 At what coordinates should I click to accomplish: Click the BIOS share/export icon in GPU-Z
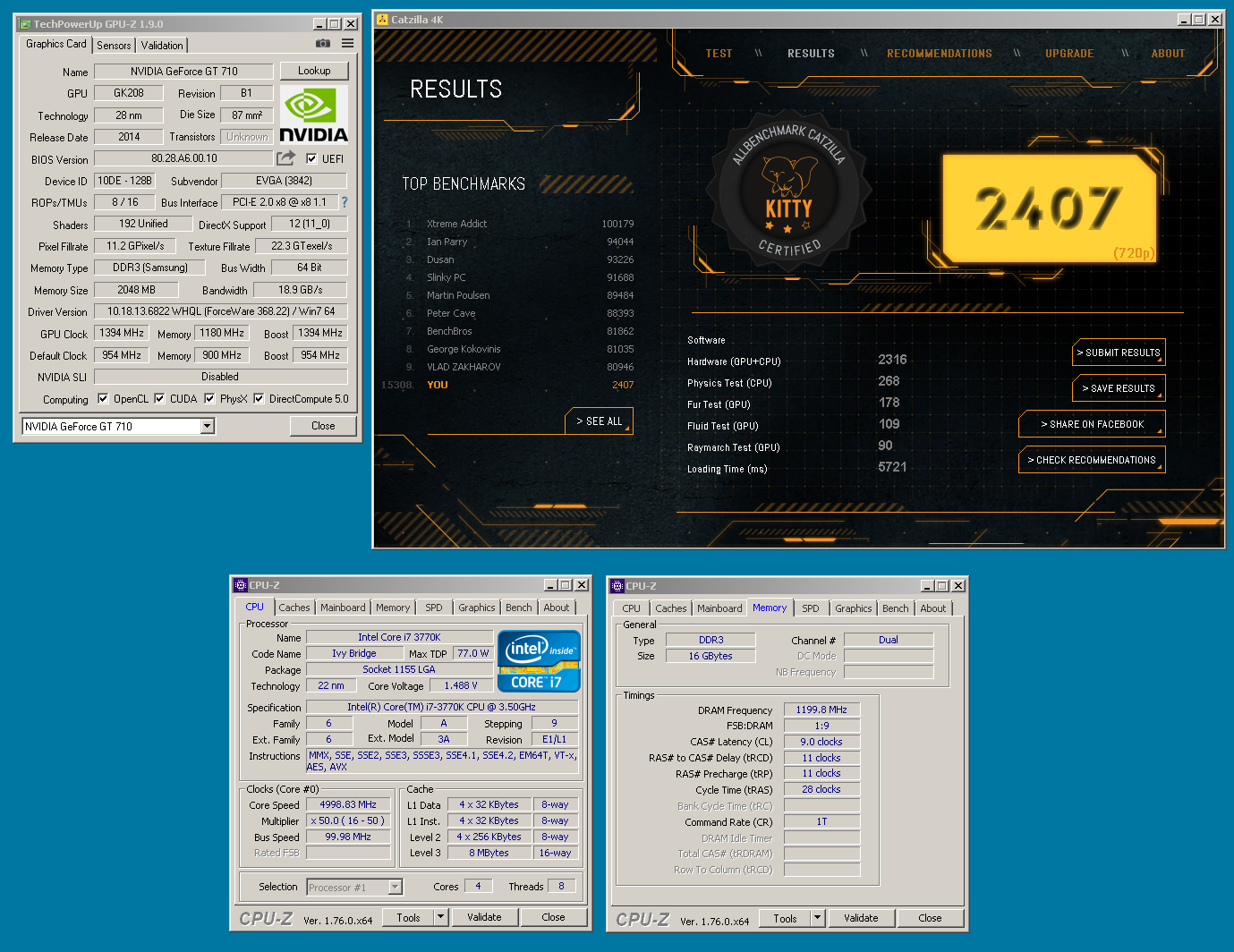(x=285, y=158)
